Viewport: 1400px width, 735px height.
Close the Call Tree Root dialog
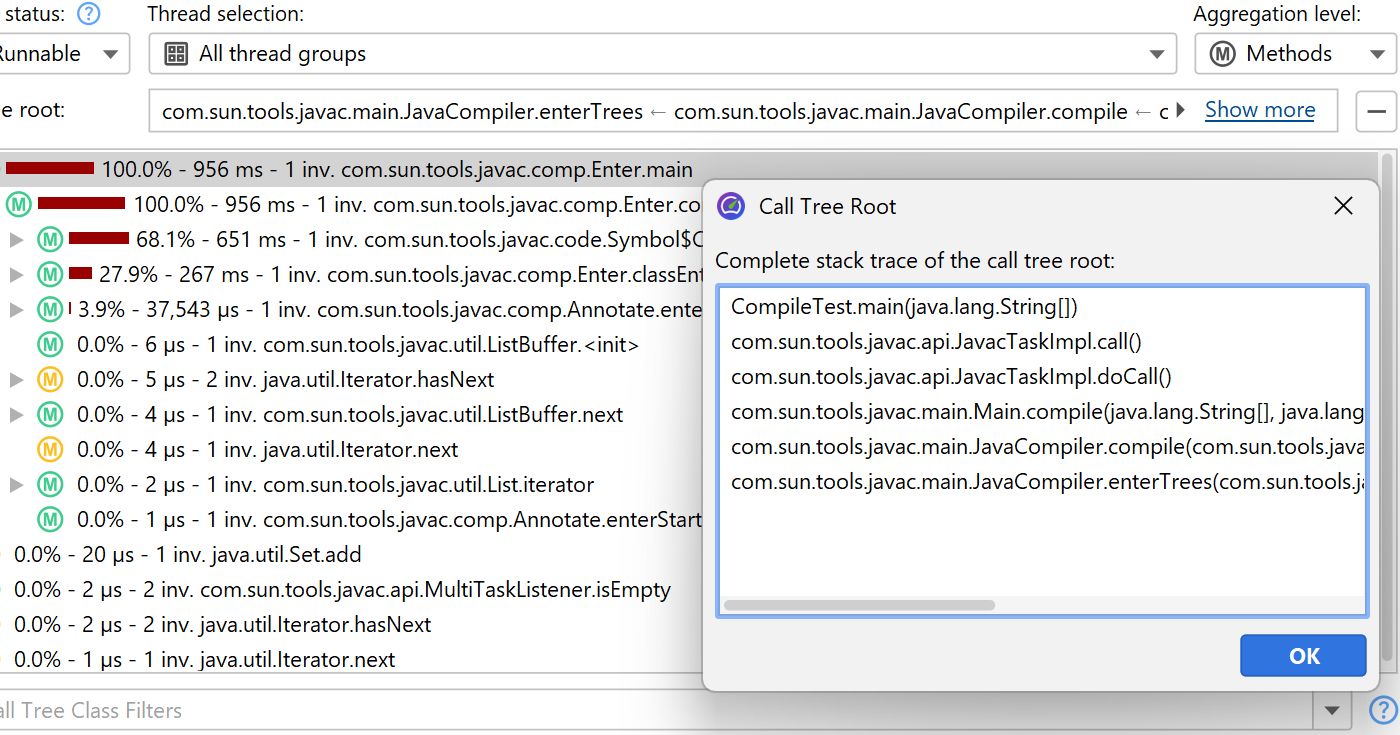point(1343,206)
